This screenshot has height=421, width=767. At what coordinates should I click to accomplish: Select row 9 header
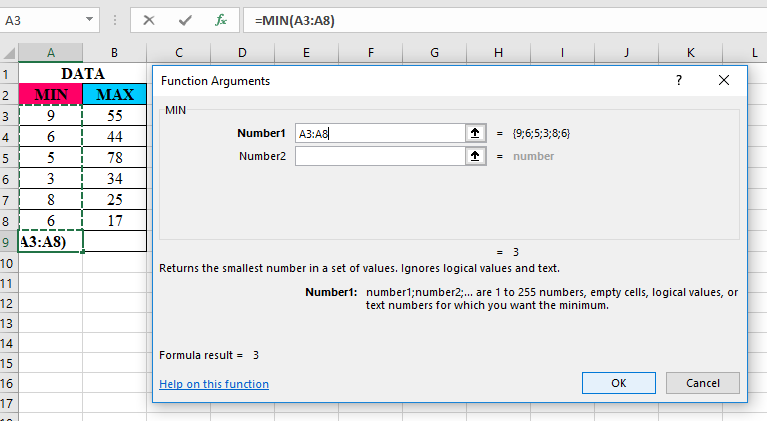tap(8, 242)
